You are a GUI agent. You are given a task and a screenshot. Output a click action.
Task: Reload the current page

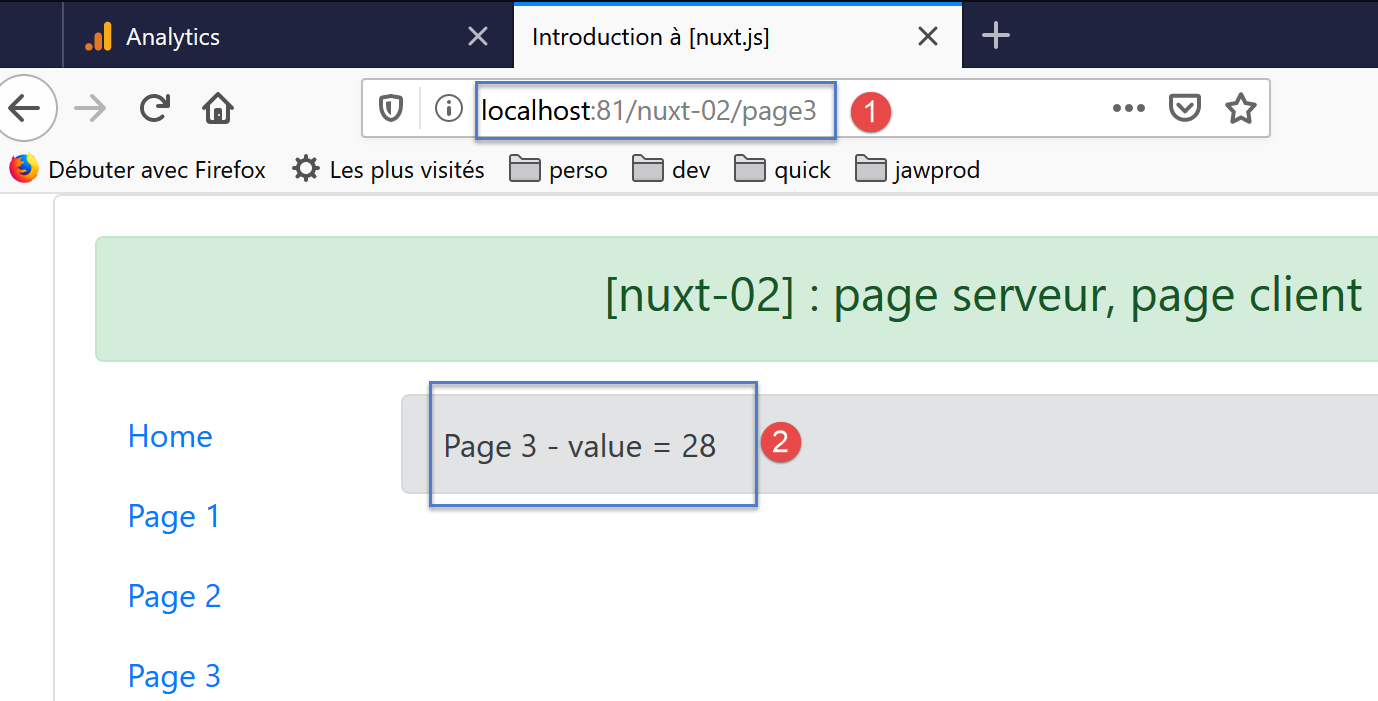coord(154,108)
